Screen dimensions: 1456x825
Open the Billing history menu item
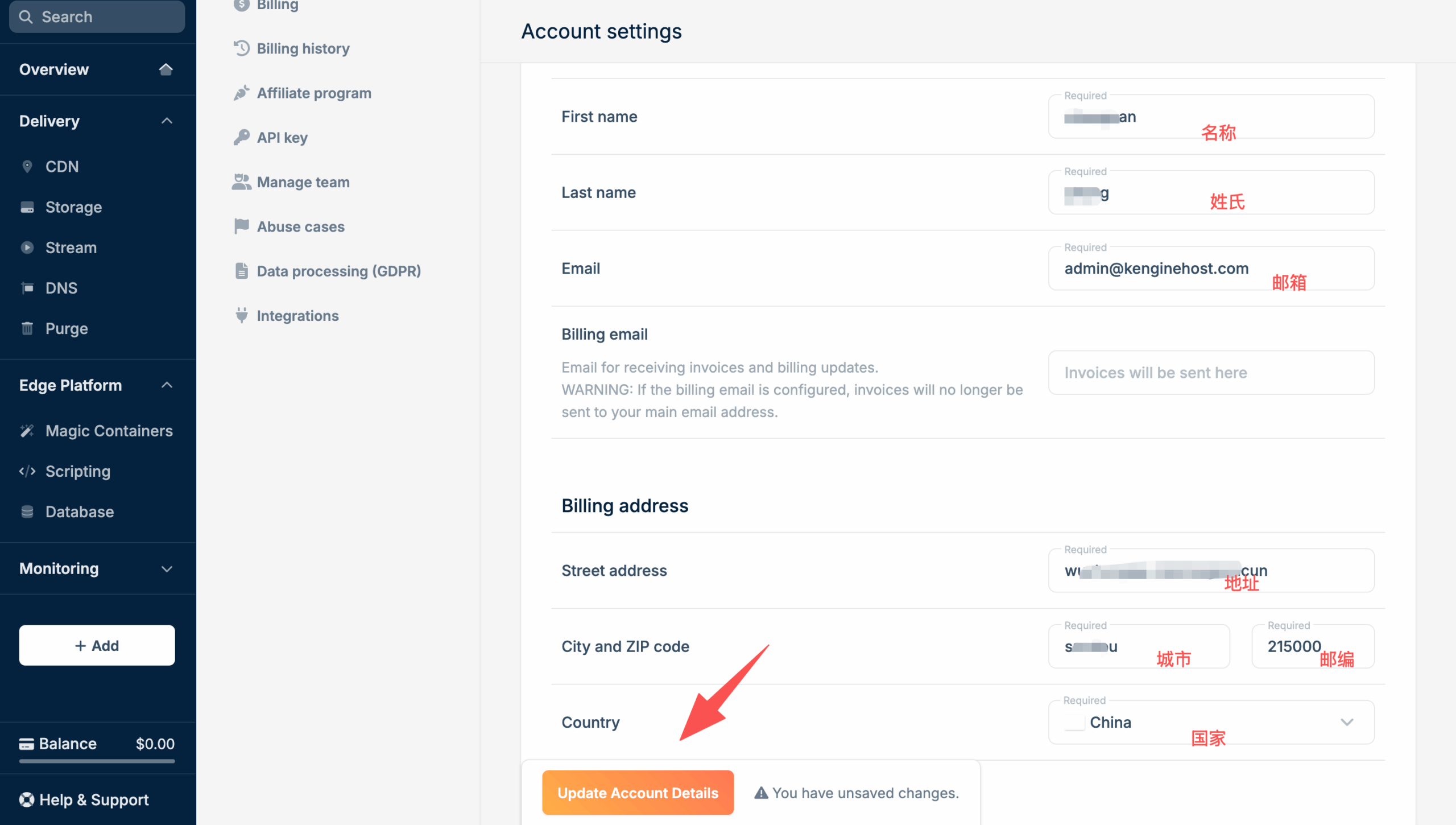click(x=303, y=48)
